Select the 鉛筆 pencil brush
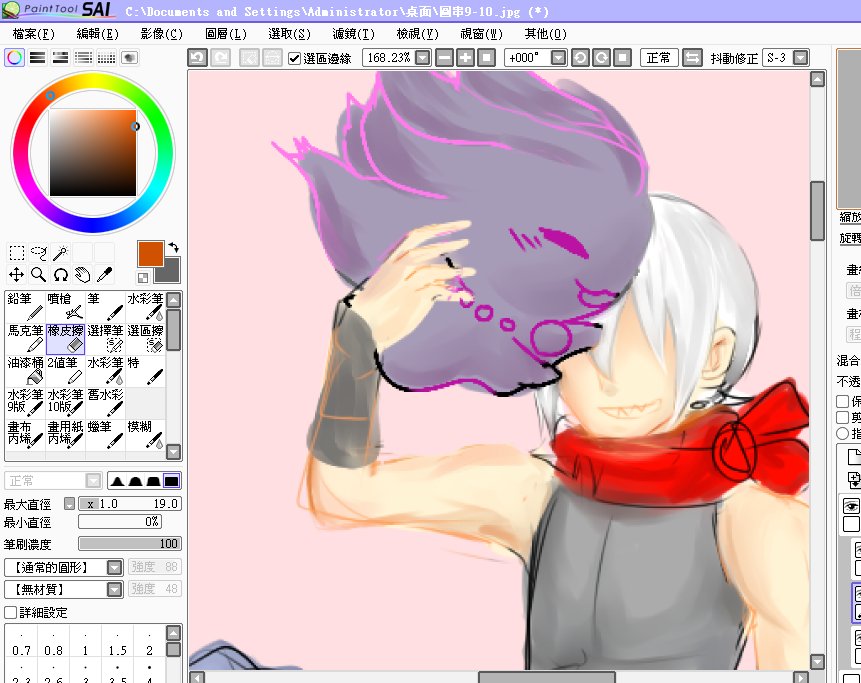The height and width of the screenshot is (683, 861). (x=26, y=307)
